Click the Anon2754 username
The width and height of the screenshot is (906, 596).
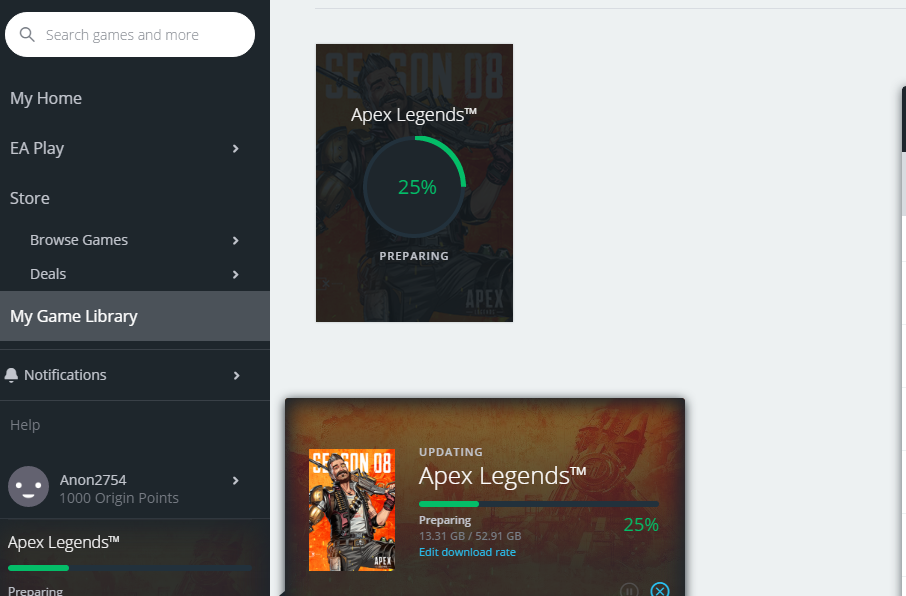93,480
